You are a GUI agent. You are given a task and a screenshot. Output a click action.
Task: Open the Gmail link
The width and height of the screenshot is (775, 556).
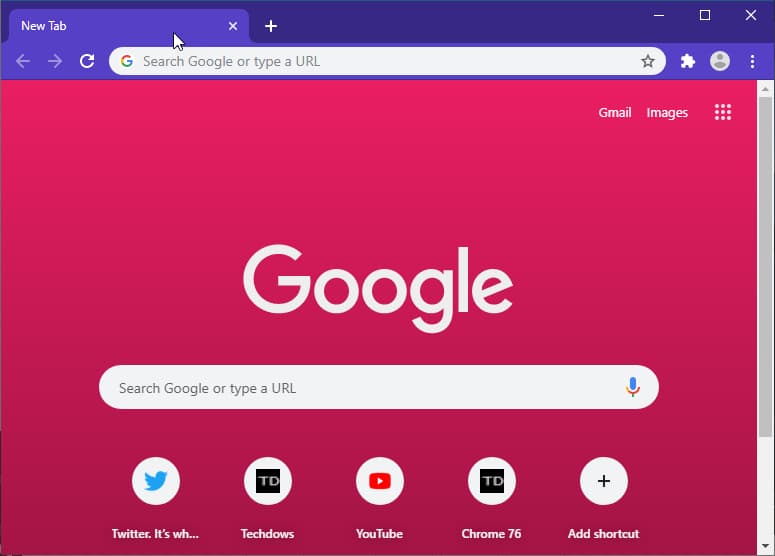(615, 113)
